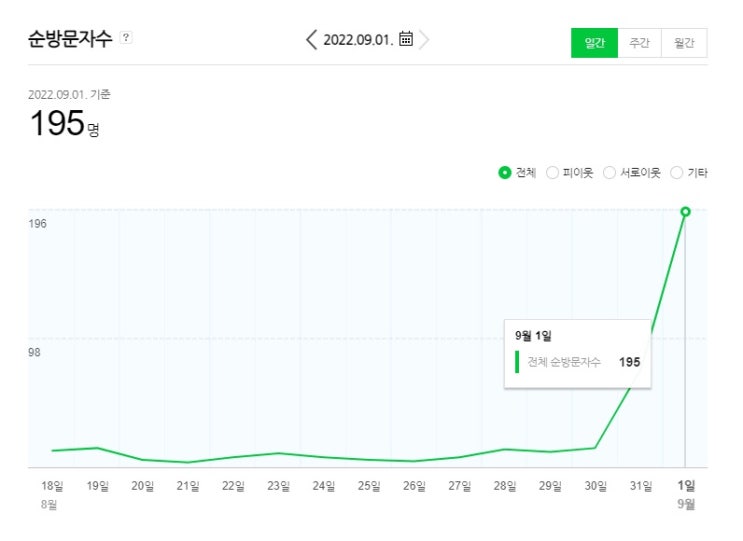The width and height of the screenshot is (743, 541).
Task: Click the 26일 axis label
Action: 414,486
